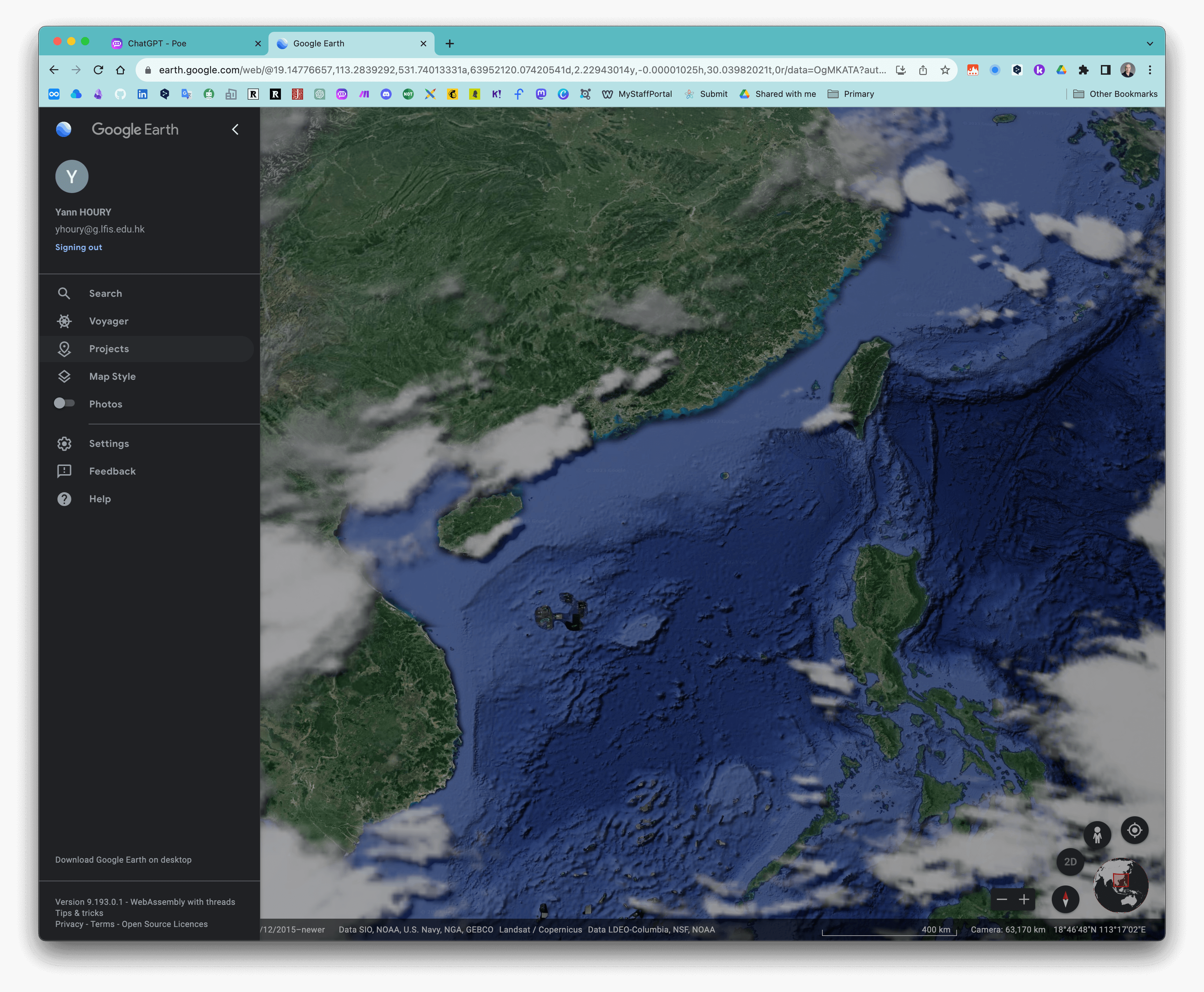Bookmark this page with the star icon
The height and width of the screenshot is (992, 1204).
[945, 70]
